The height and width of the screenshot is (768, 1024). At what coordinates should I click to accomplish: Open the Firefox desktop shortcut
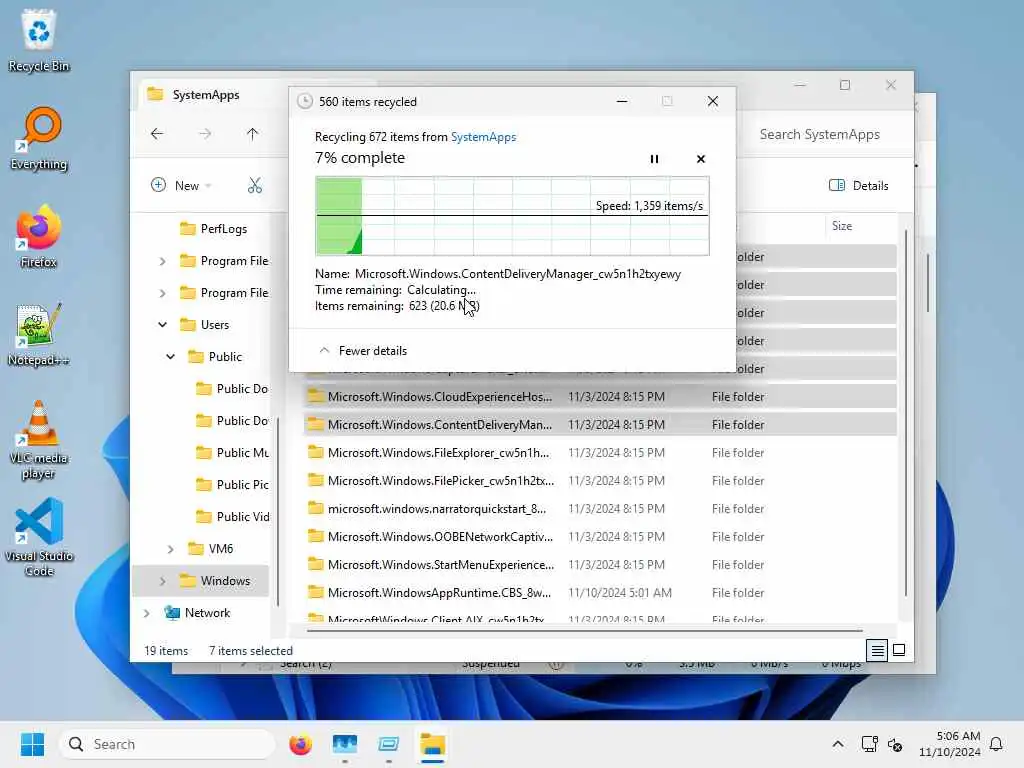pos(39,236)
